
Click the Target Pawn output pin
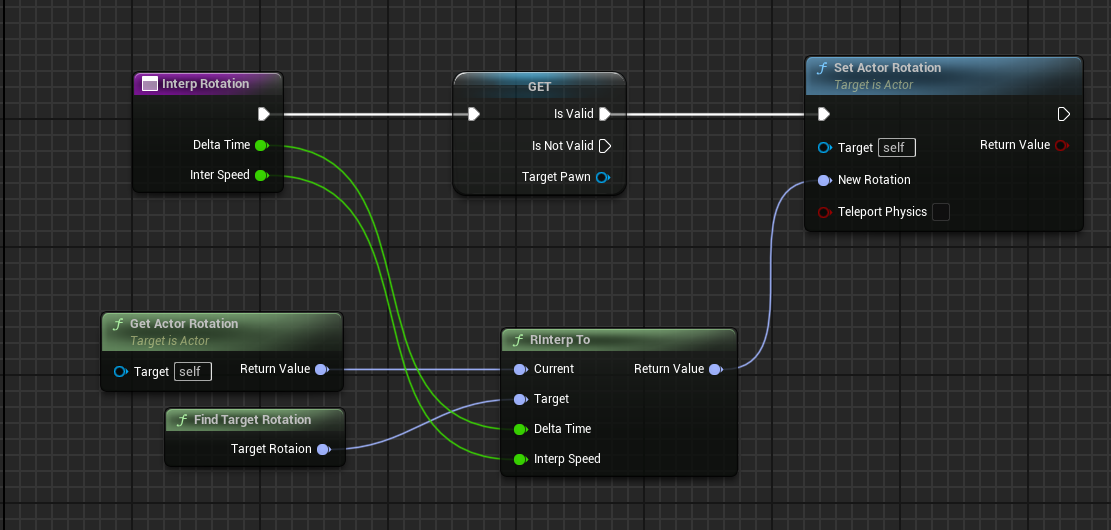pyautogui.click(x=602, y=177)
